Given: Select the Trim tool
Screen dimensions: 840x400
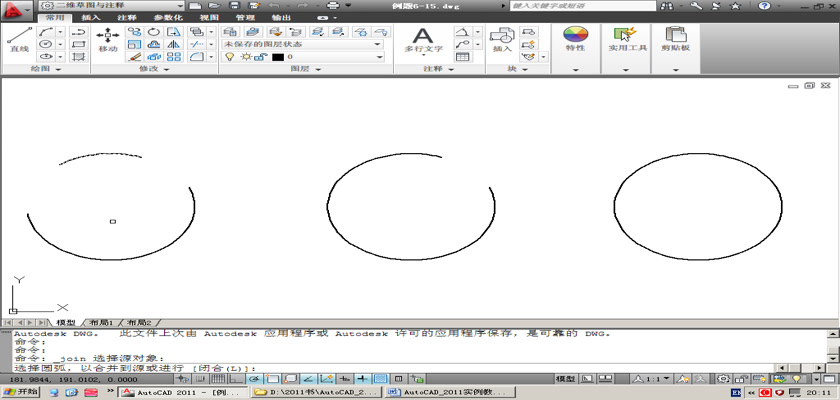Looking at the screenshot, I should coord(197,44).
